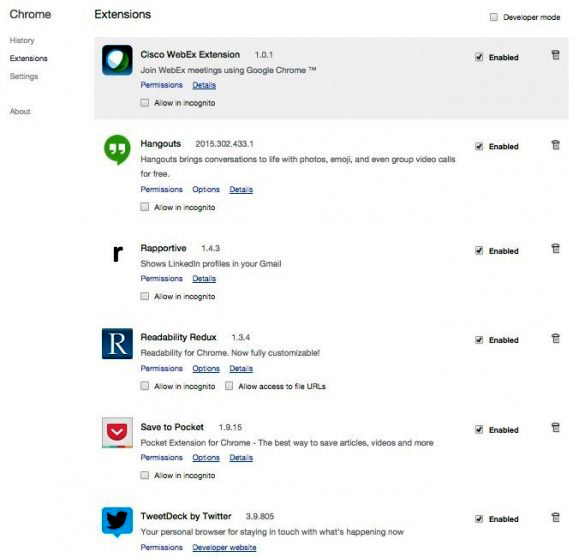The width and height of the screenshot is (580, 557).
Task: Uncheck Enabled for Rapportive
Action: pos(479,250)
